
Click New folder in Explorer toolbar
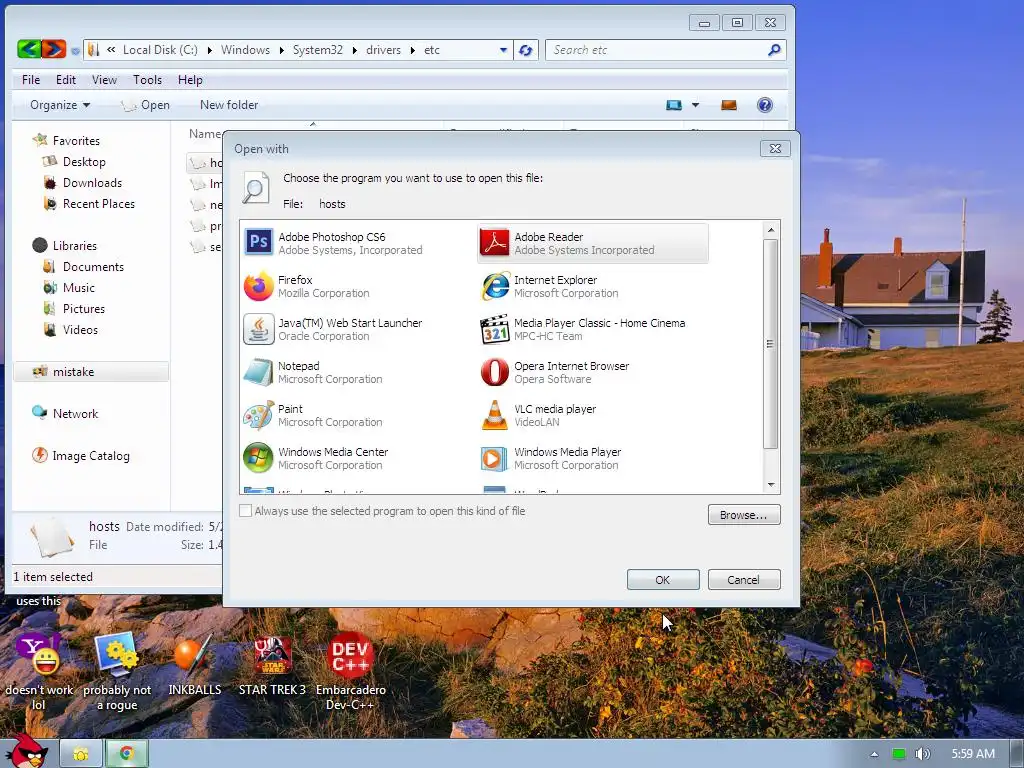click(x=229, y=105)
